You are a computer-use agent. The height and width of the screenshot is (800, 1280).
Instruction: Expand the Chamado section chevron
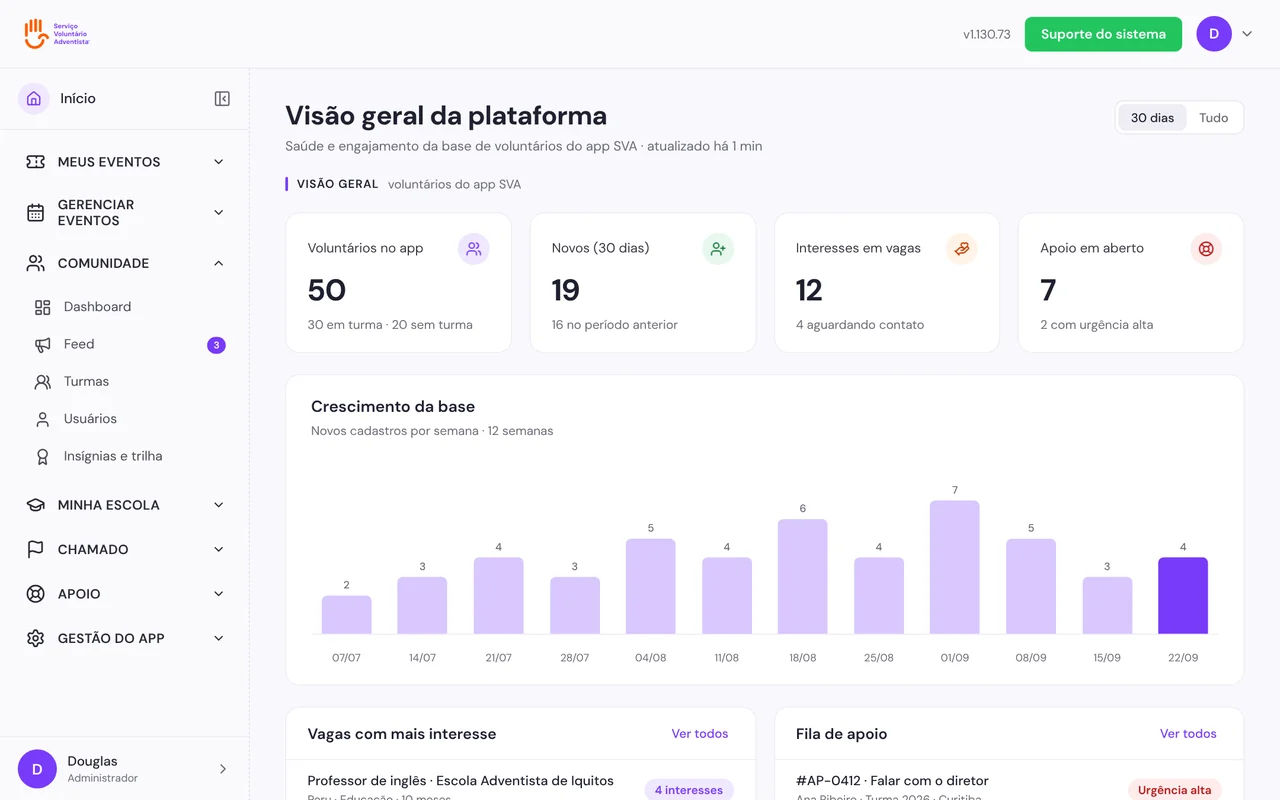[219, 549]
